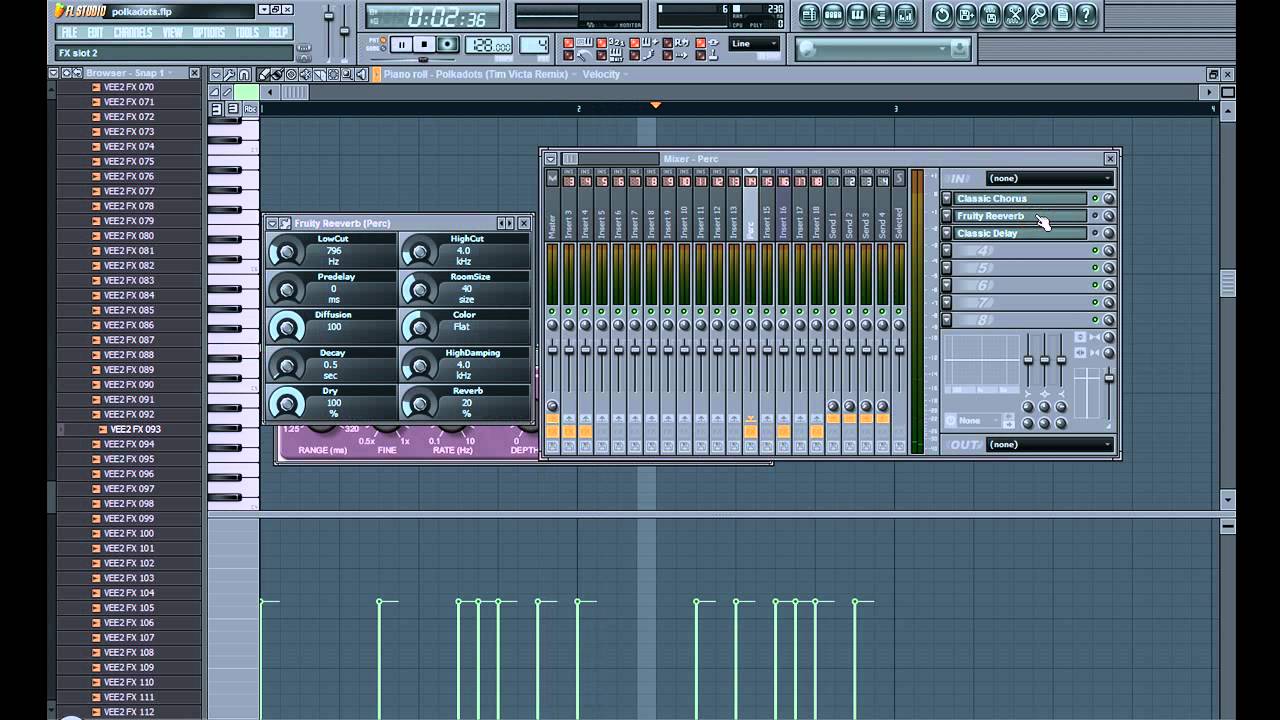Open the CHANNELS menu
This screenshot has height=720, width=1280.
tap(133, 32)
